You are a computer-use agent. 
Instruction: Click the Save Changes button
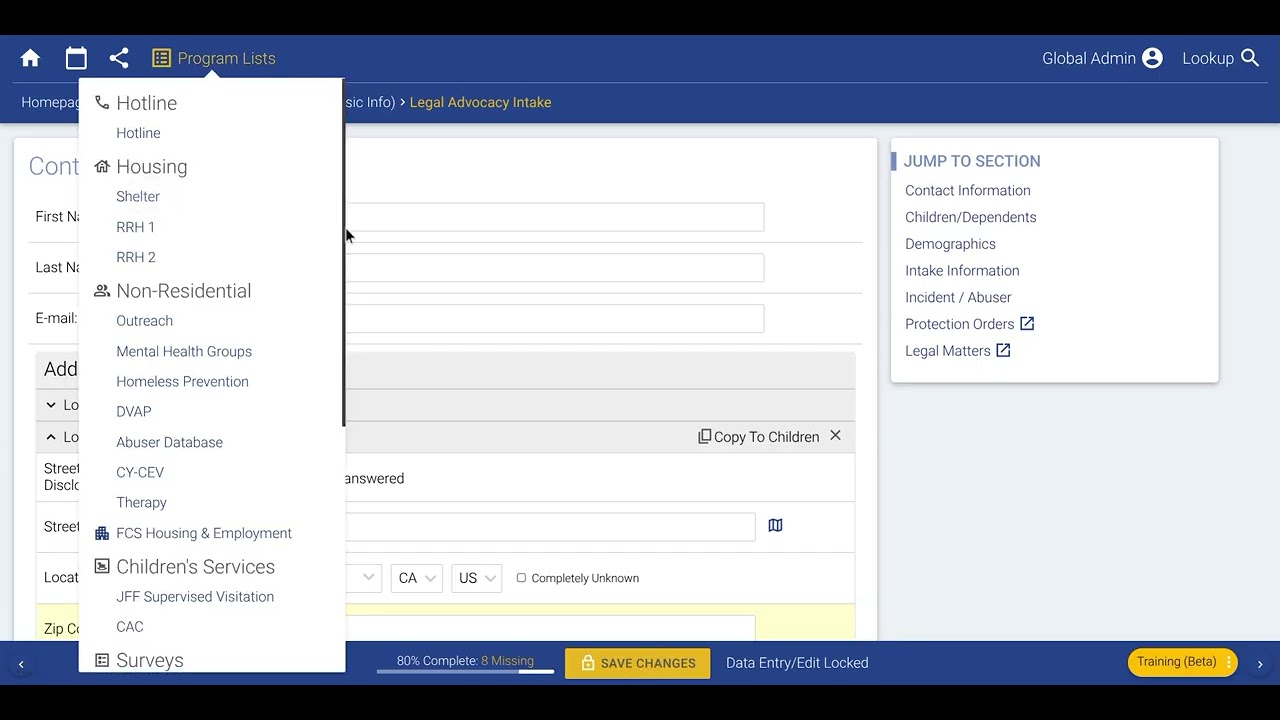(638, 663)
